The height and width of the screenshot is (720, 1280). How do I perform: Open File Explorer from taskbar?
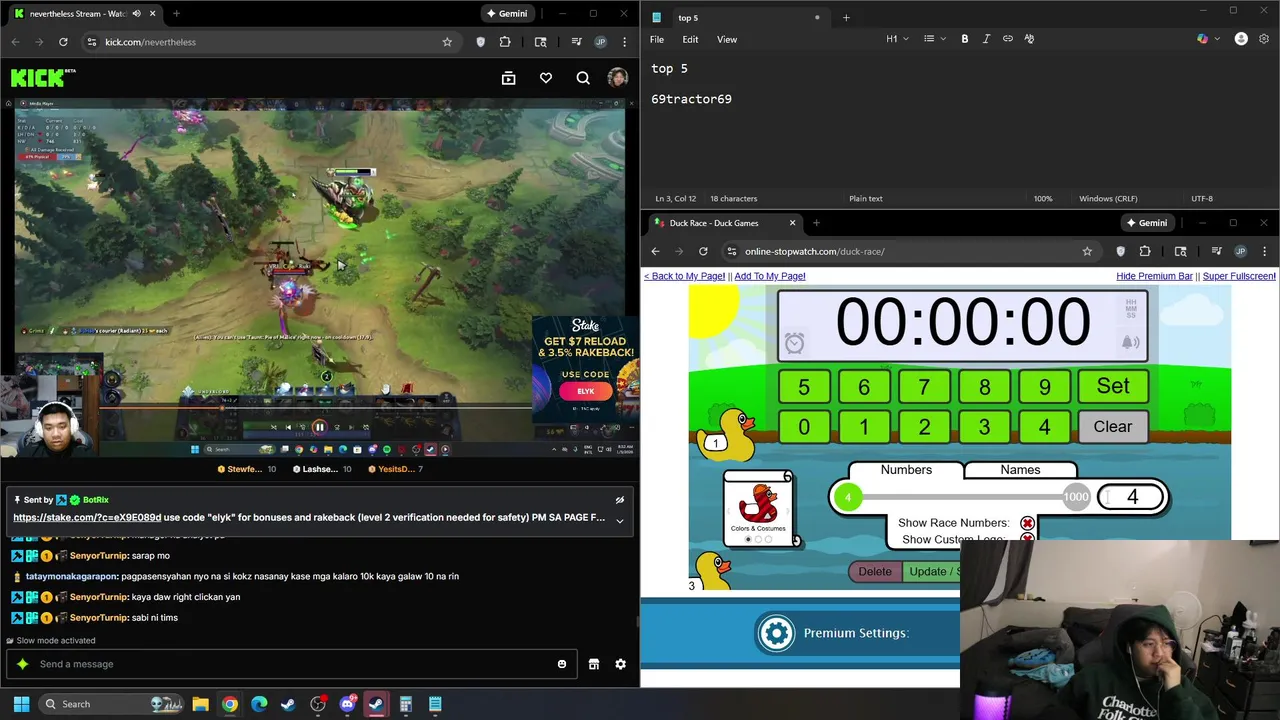(200, 704)
